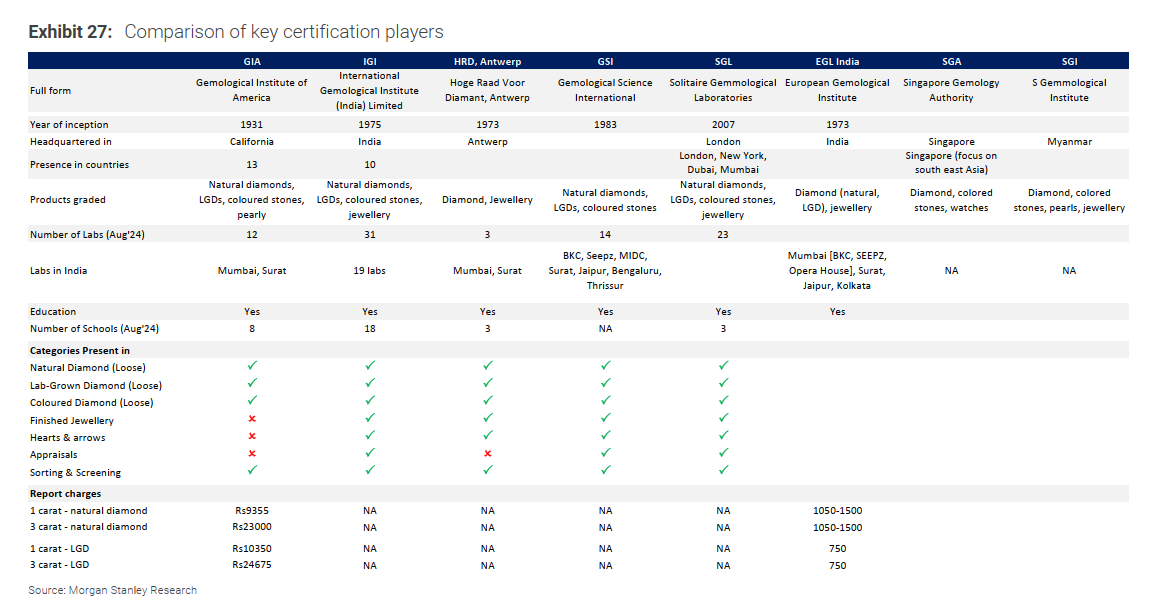Click the inception year "2007"

[724, 125]
